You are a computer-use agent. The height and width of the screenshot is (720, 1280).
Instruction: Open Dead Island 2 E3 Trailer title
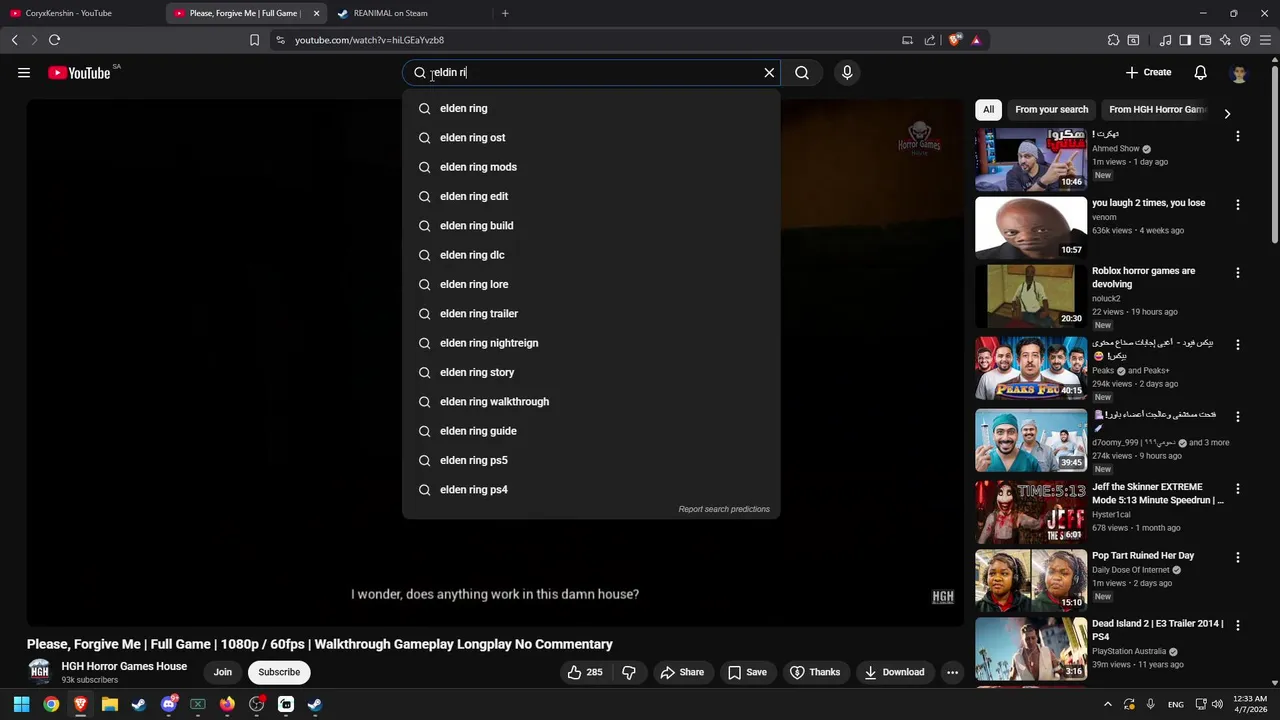click(1157, 630)
